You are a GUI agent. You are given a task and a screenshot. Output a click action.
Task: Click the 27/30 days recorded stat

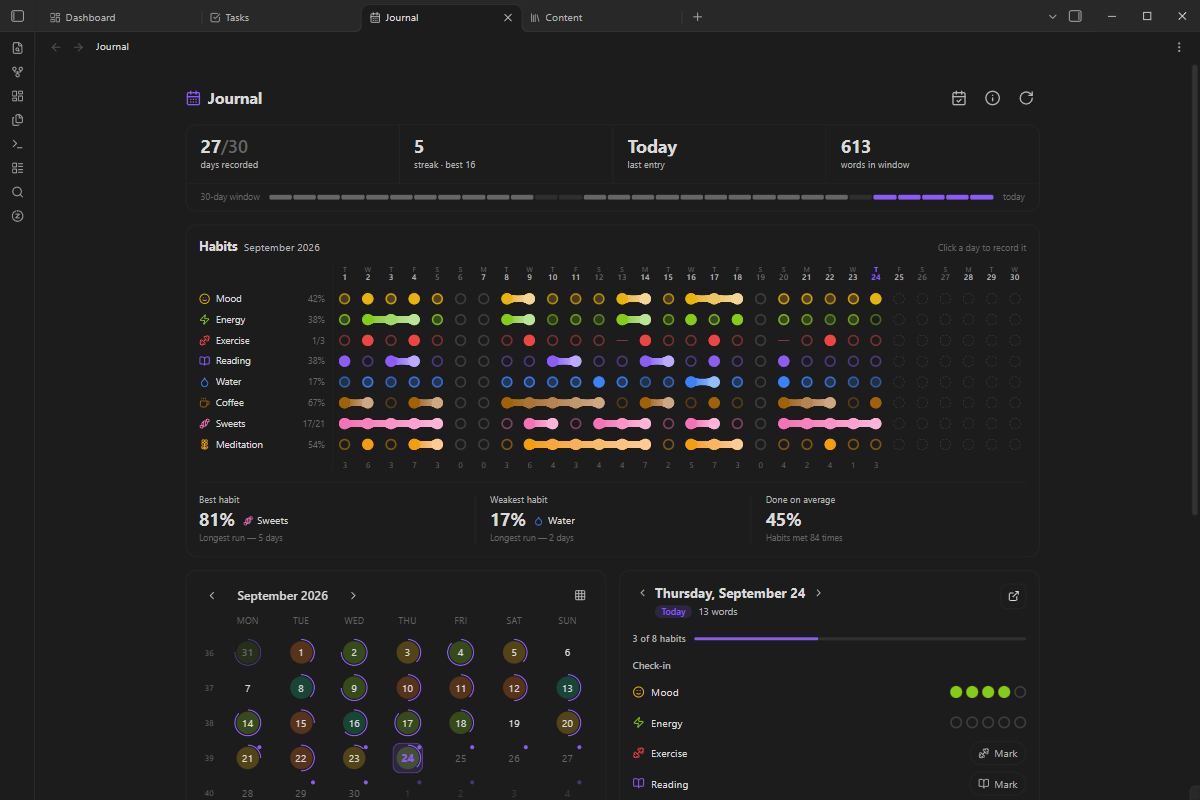click(293, 154)
